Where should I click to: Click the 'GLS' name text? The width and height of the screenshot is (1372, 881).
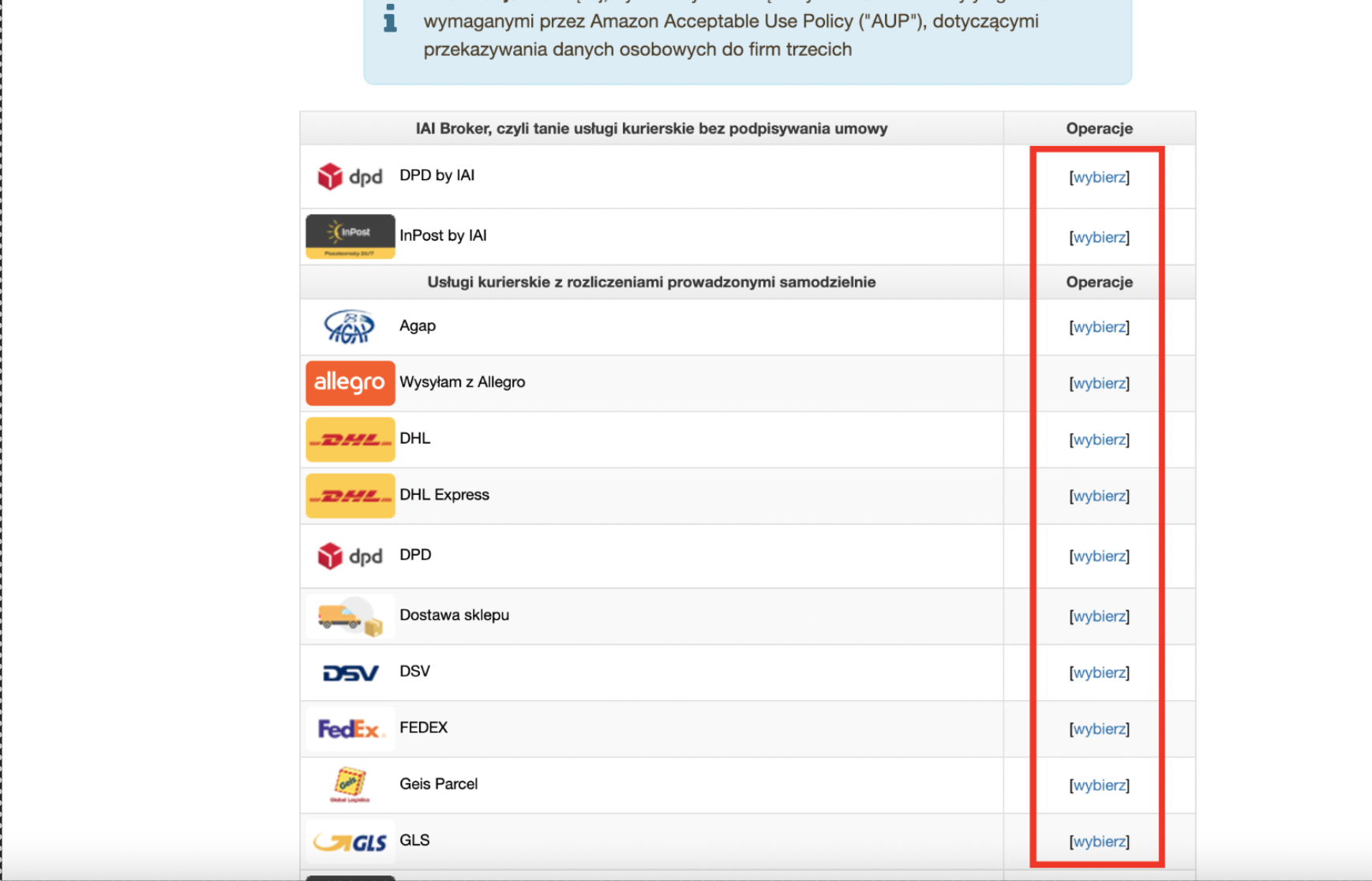click(x=414, y=840)
